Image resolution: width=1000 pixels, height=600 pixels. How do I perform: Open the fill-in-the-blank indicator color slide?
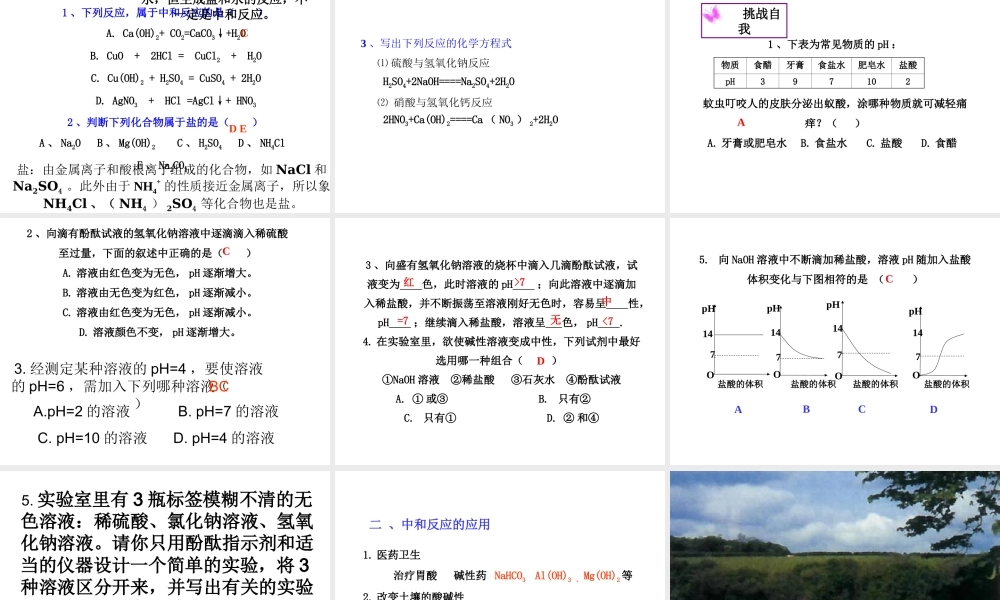click(x=500, y=341)
